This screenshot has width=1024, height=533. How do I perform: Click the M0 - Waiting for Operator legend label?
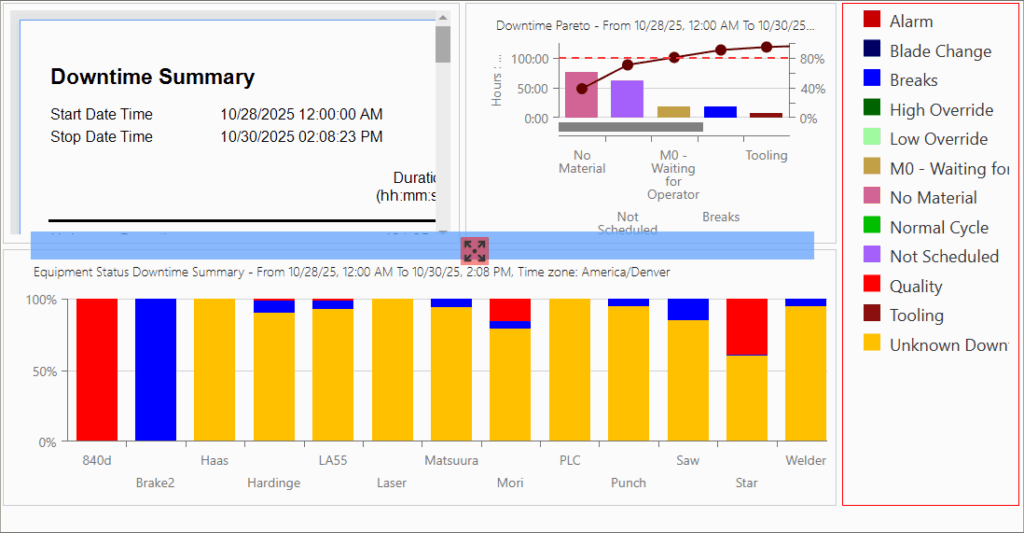pyautogui.click(x=949, y=168)
